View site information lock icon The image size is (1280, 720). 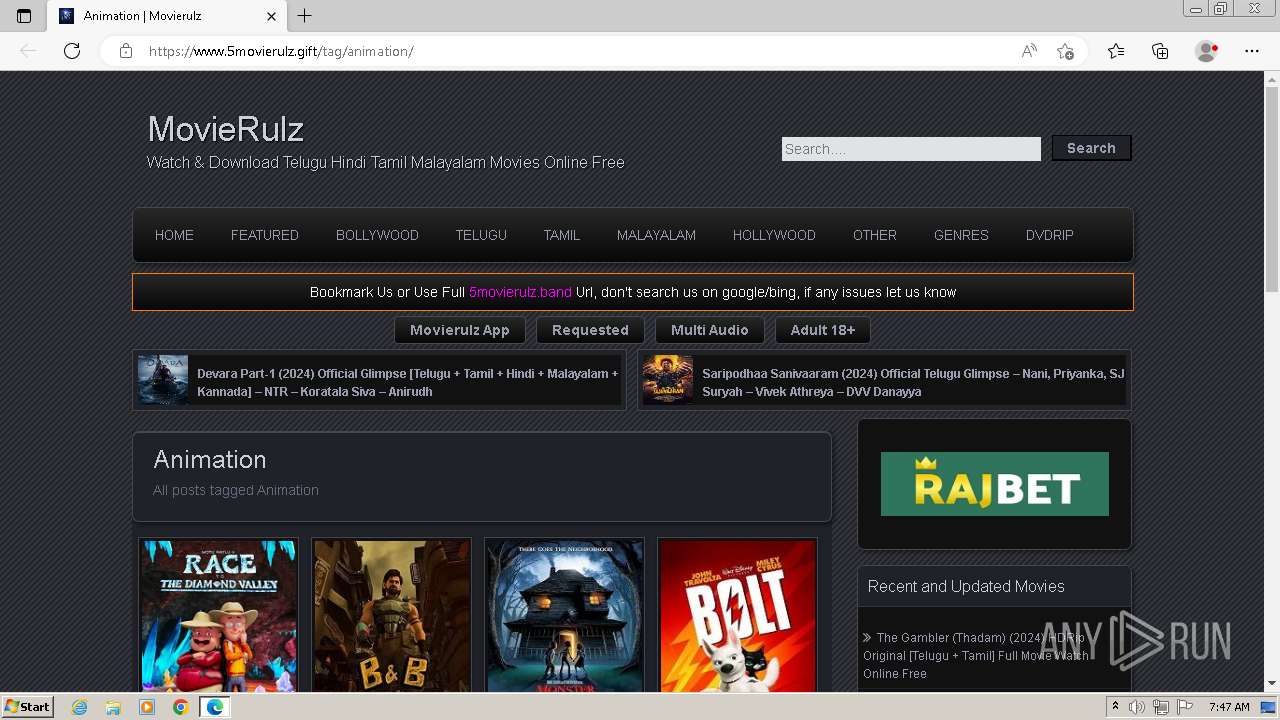[126, 51]
